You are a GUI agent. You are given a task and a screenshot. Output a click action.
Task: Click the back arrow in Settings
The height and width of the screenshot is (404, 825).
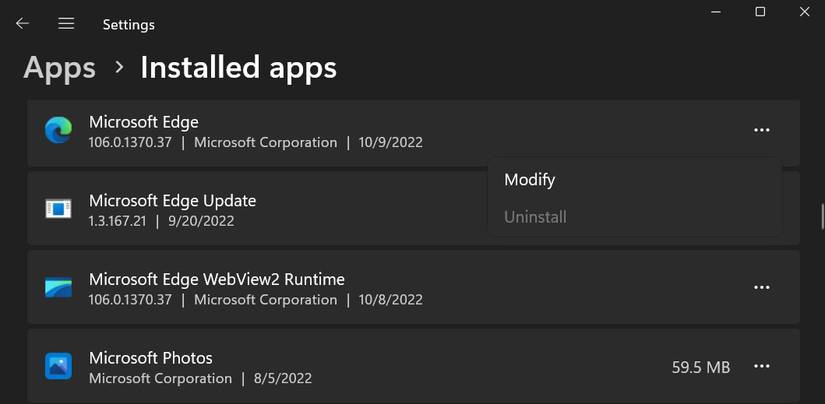coord(22,23)
